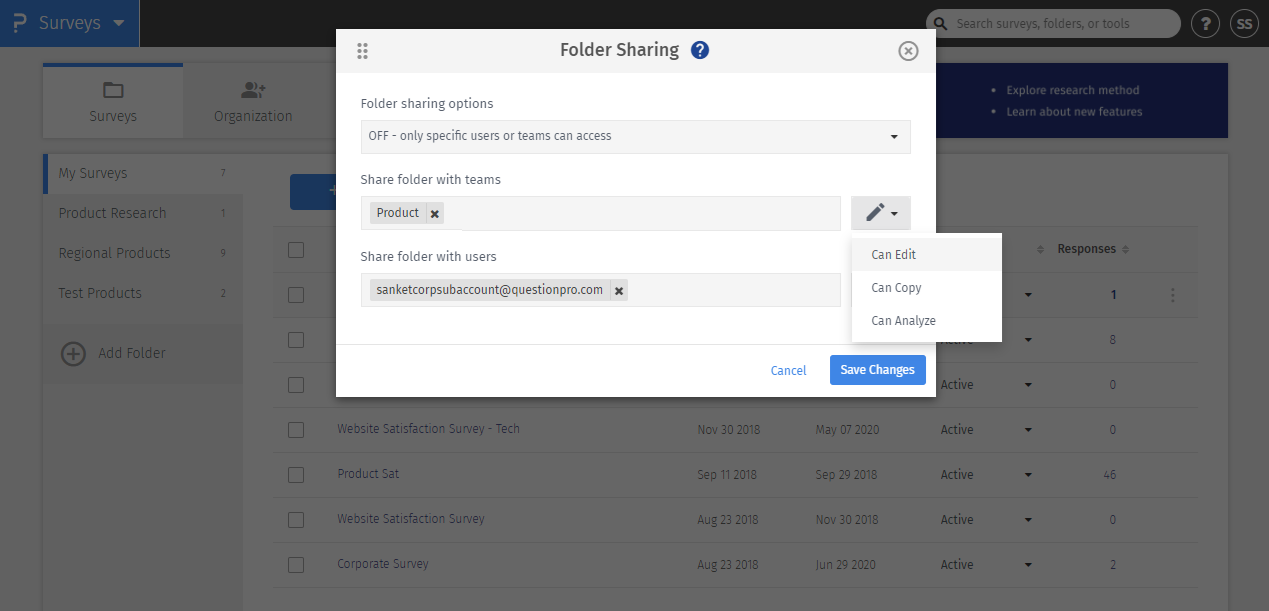
Task: Remove the Product team tag
Action: pyautogui.click(x=435, y=213)
